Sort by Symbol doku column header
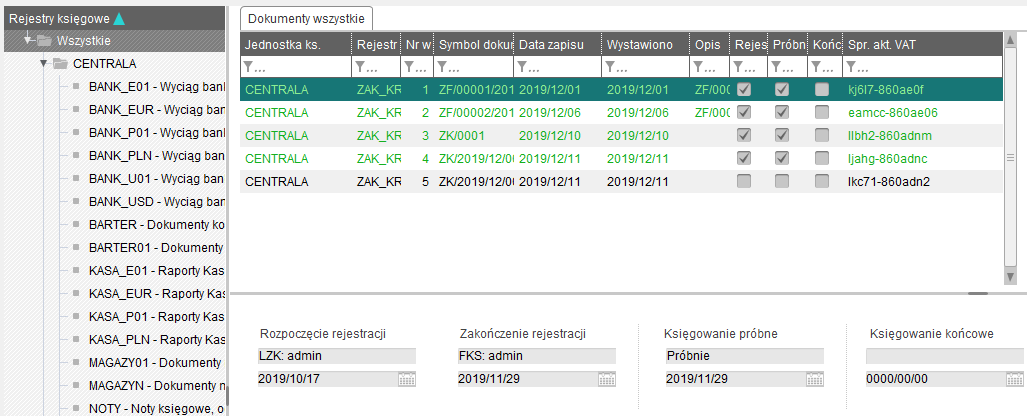The width and height of the screenshot is (1027, 416). click(474, 45)
